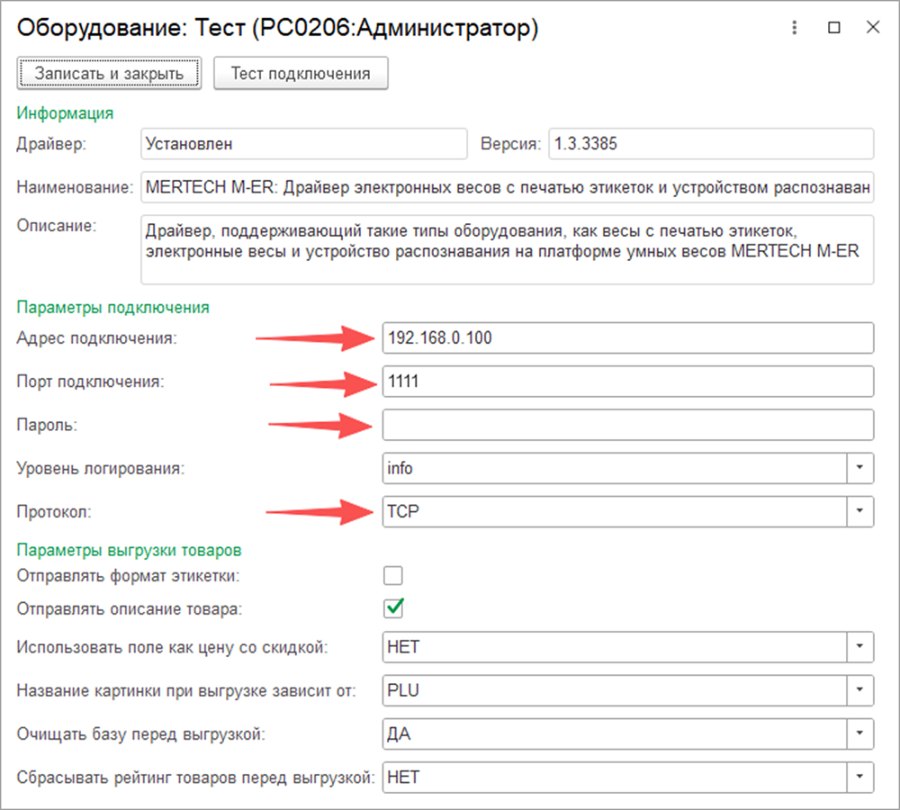Expand Очищать базу перед выгрузкой dropdown

tap(860, 734)
